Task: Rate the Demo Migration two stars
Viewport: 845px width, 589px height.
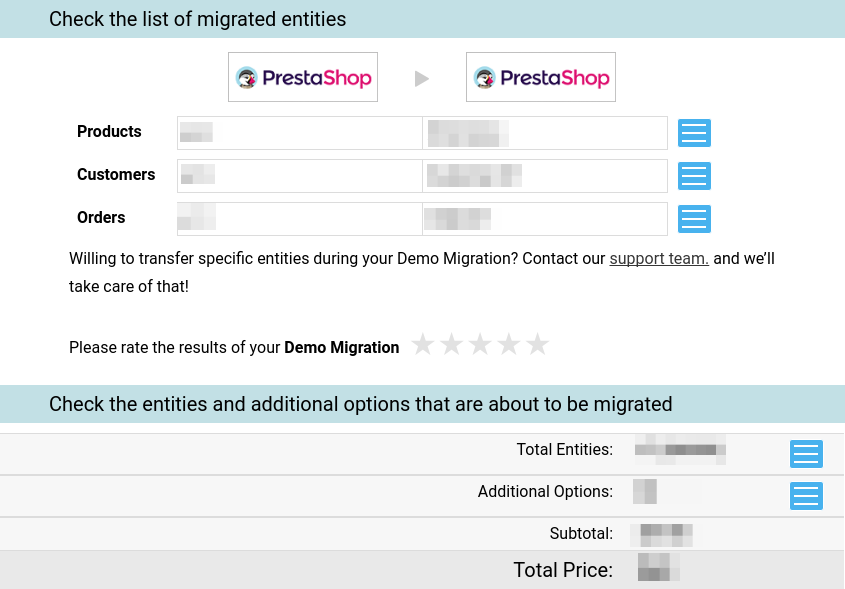Action: pos(452,344)
